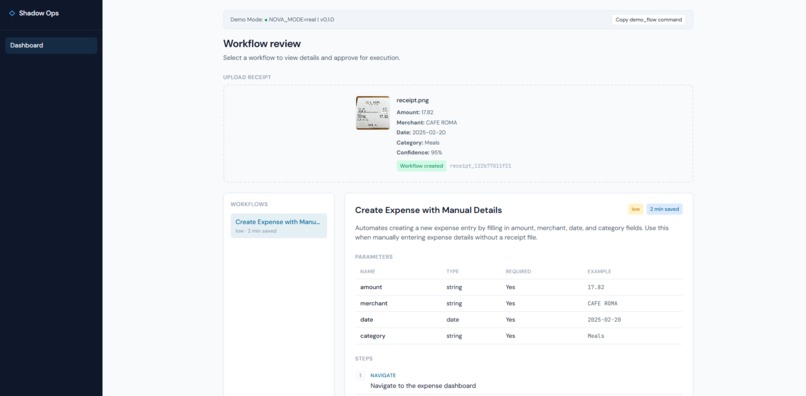The height and width of the screenshot is (396, 806).
Task: Click the Create Expense with Manual Details heading
Action: coord(429,210)
